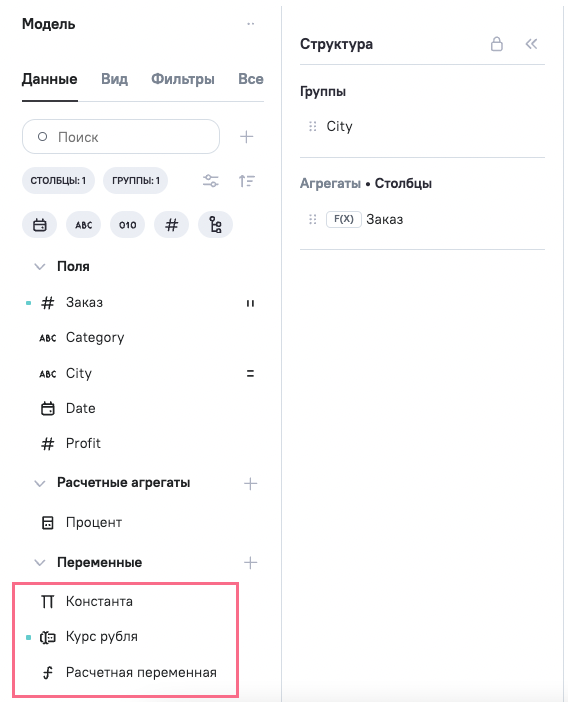Filter fields by 010 binary type
568x702 pixels.
click(x=128, y=225)
